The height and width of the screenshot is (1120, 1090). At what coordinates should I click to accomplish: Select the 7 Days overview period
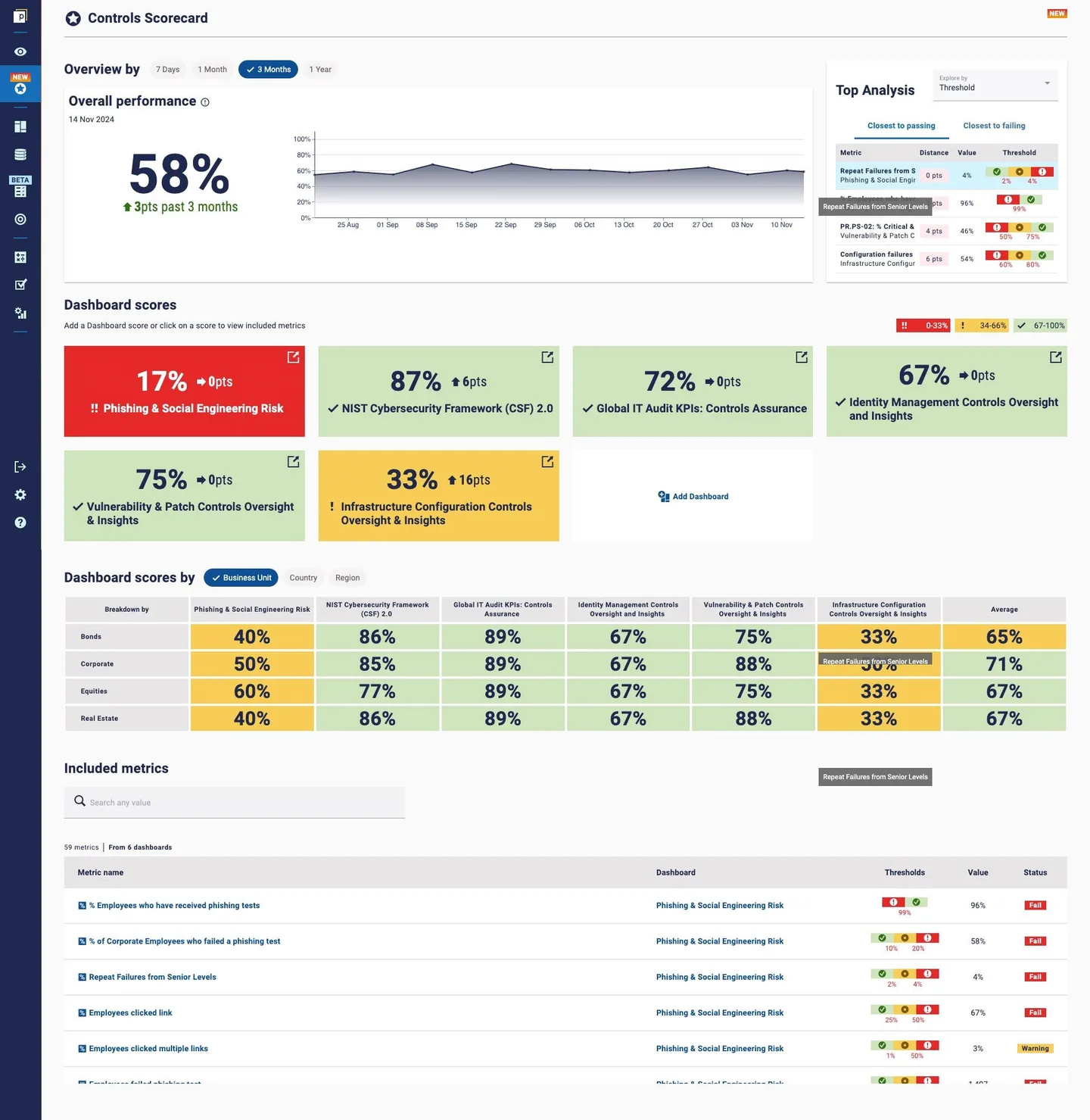(x=168, y=70)
